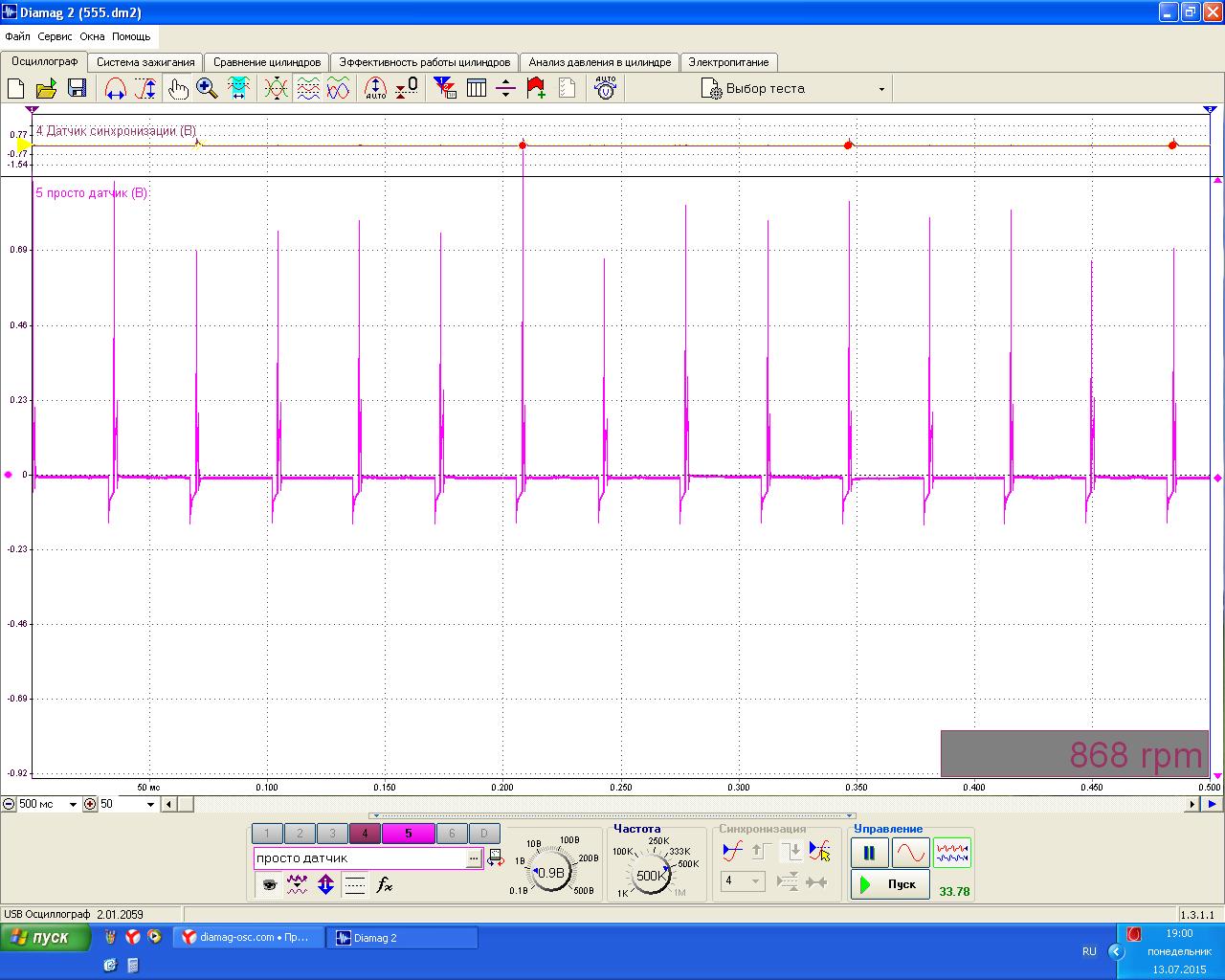Click the overlapped channels display icon

tap(276, 89)
